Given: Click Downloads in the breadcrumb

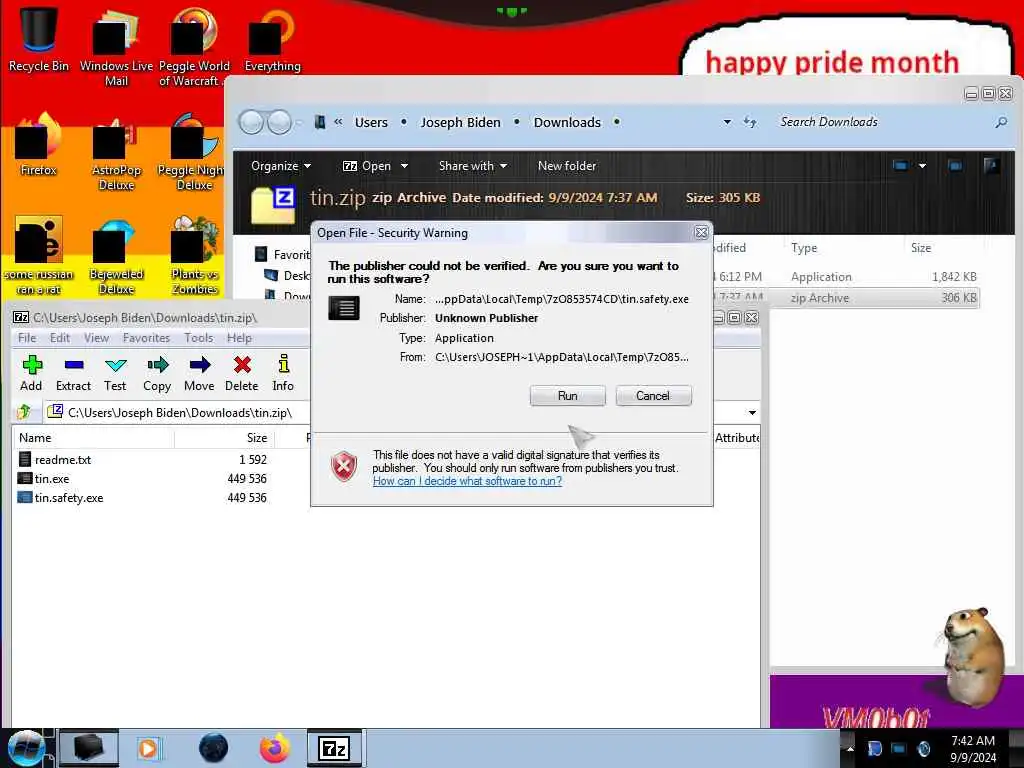Looking at the screenshot, I should [567, 122].
